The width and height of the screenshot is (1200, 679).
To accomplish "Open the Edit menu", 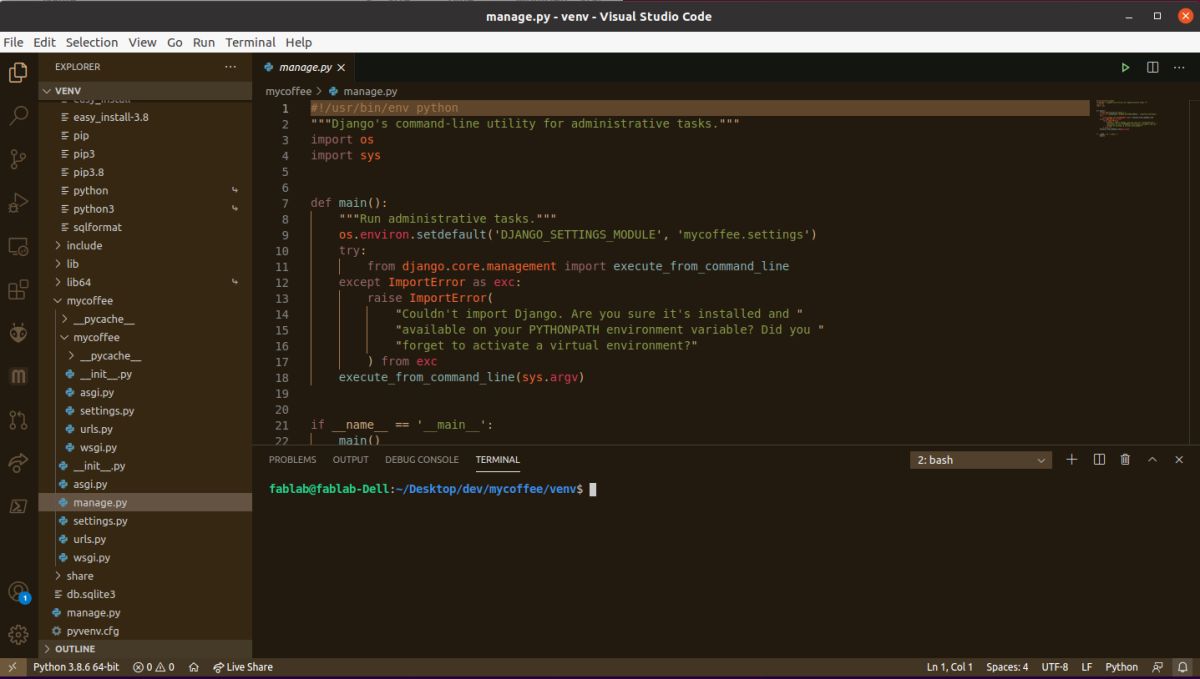I will pos(44,42).
